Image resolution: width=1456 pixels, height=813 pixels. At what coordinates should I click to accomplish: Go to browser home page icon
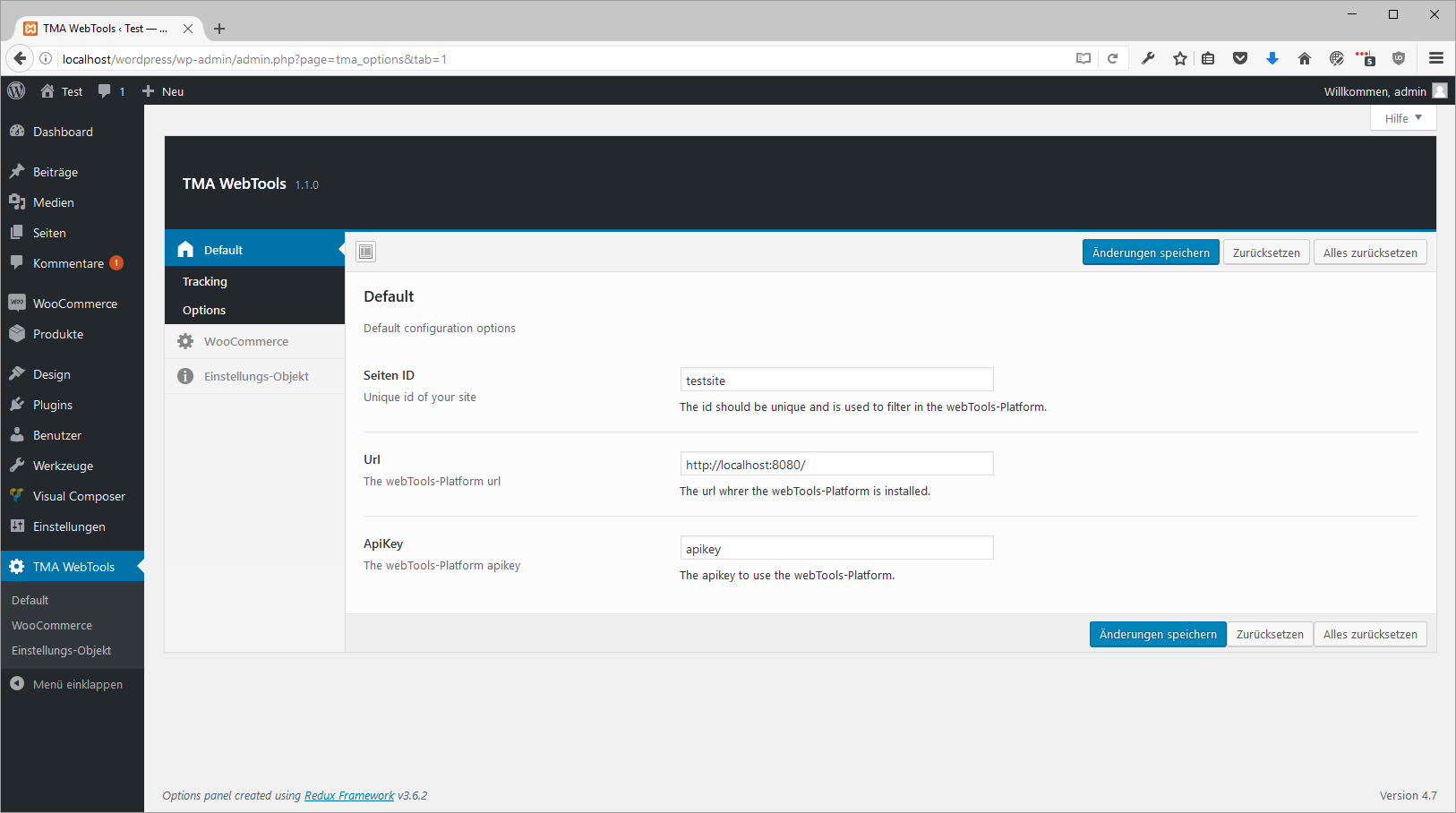tap(1304, 58)
